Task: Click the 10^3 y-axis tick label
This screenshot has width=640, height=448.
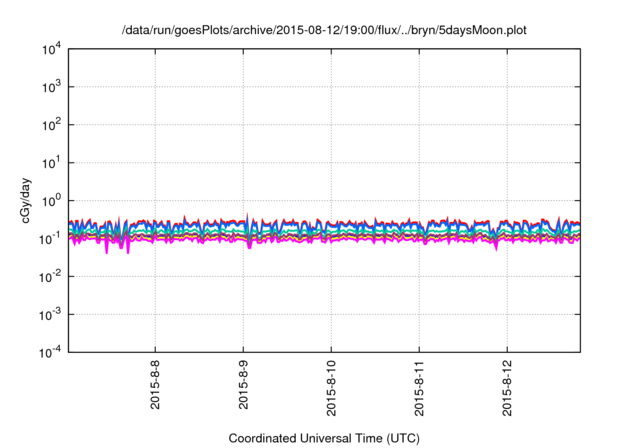Action: (51, 87)
